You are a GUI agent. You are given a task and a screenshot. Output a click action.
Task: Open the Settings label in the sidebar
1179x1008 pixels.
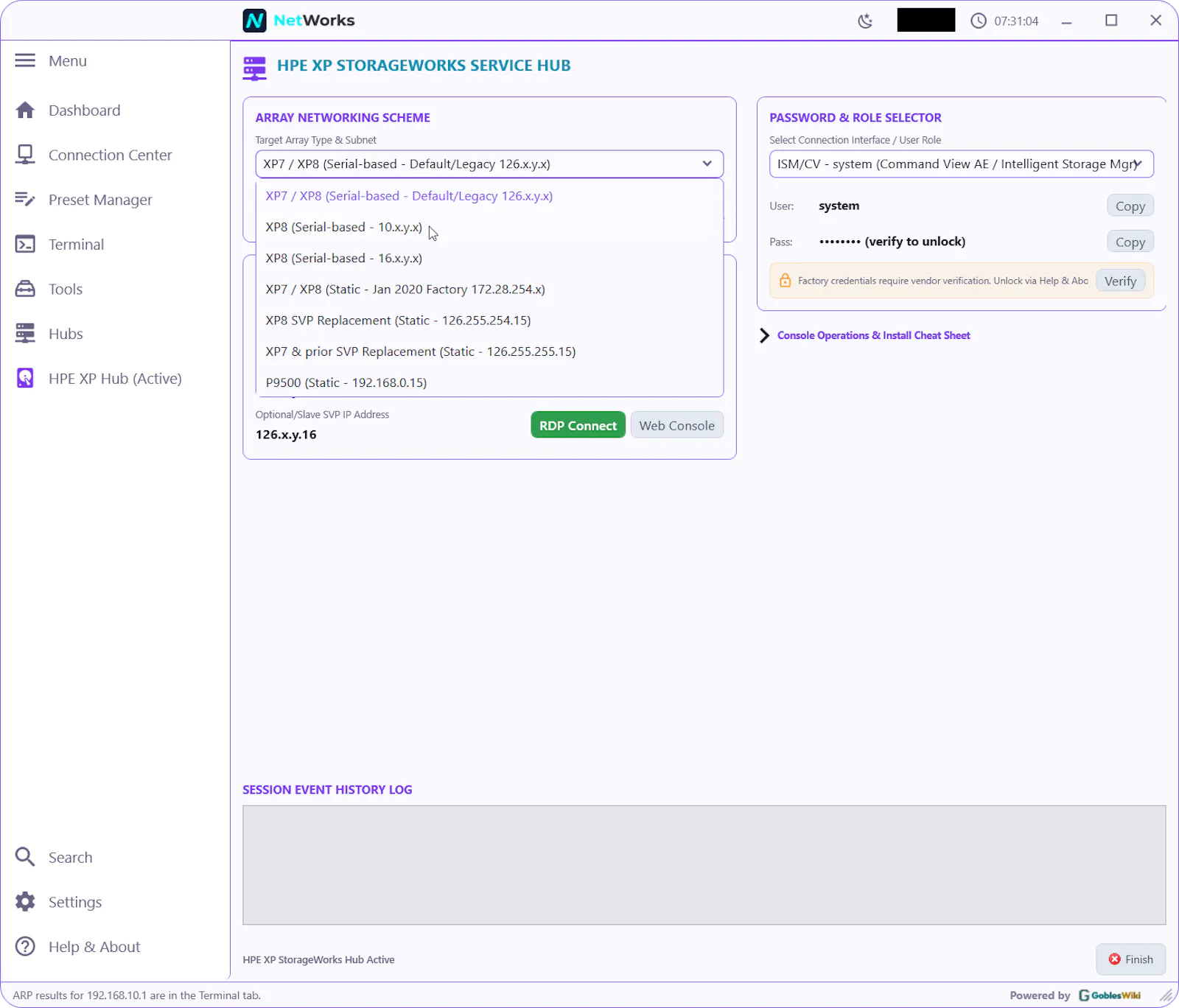point(75,902)
